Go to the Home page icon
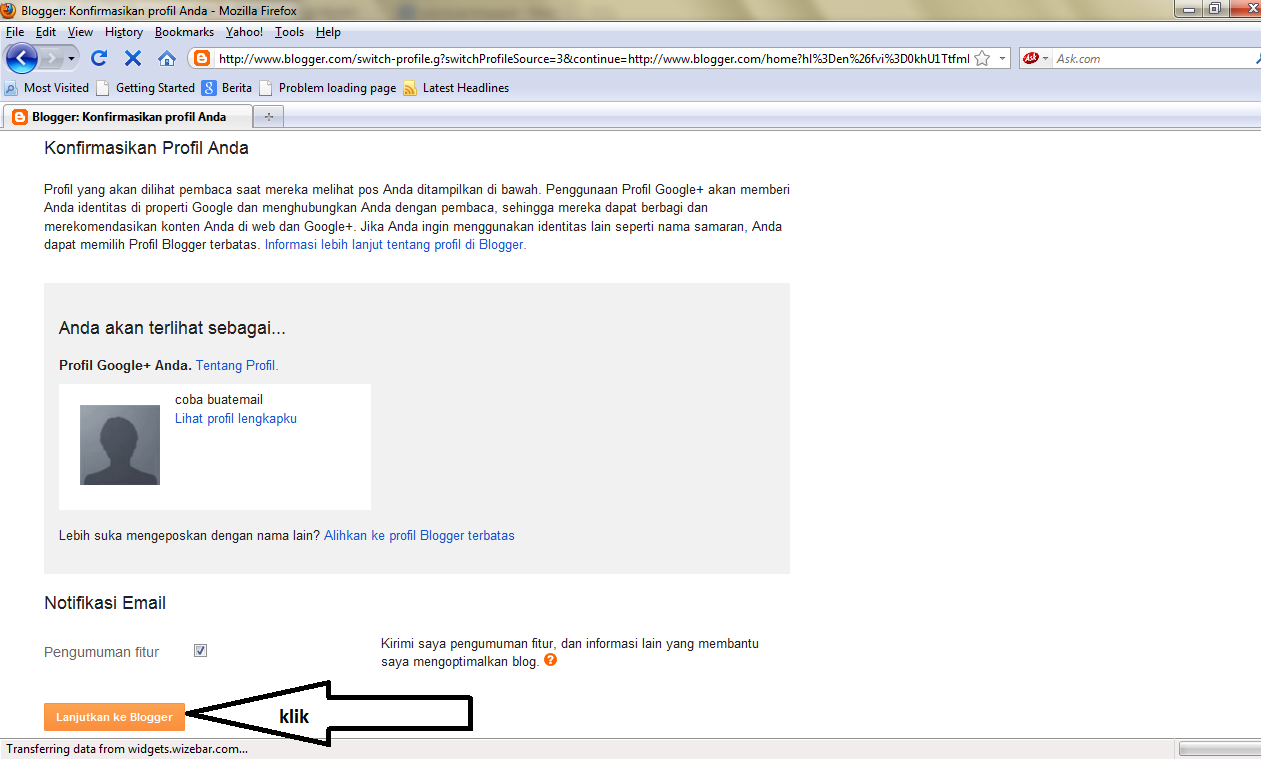The width and height of the screenshot is (1261, 759). 167,58
